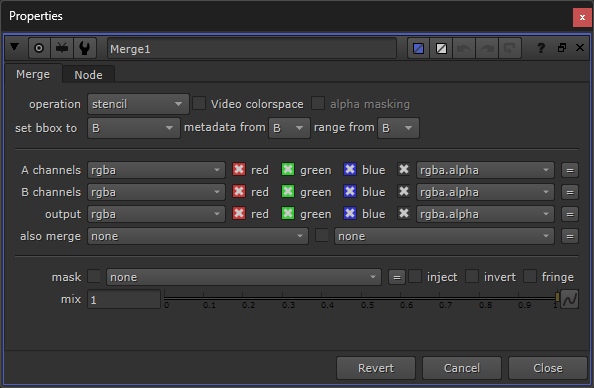Toggle output green checkbox
This screenshot has height=388, width=594.
(288, 213)
